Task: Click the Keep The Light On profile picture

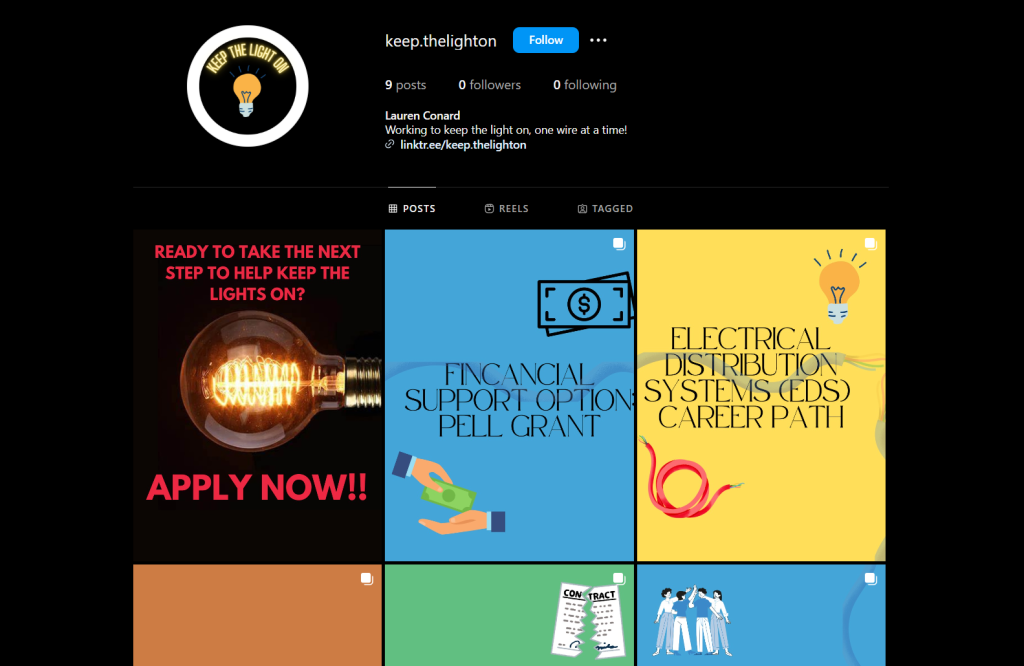Action: click(x=248, y=86)
